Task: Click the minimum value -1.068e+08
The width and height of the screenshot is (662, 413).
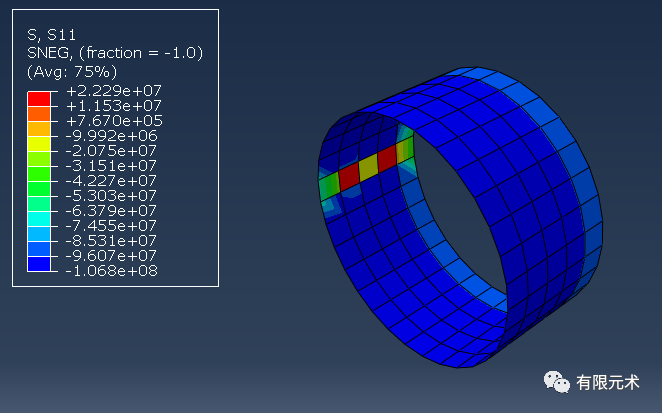Action: 111,271
